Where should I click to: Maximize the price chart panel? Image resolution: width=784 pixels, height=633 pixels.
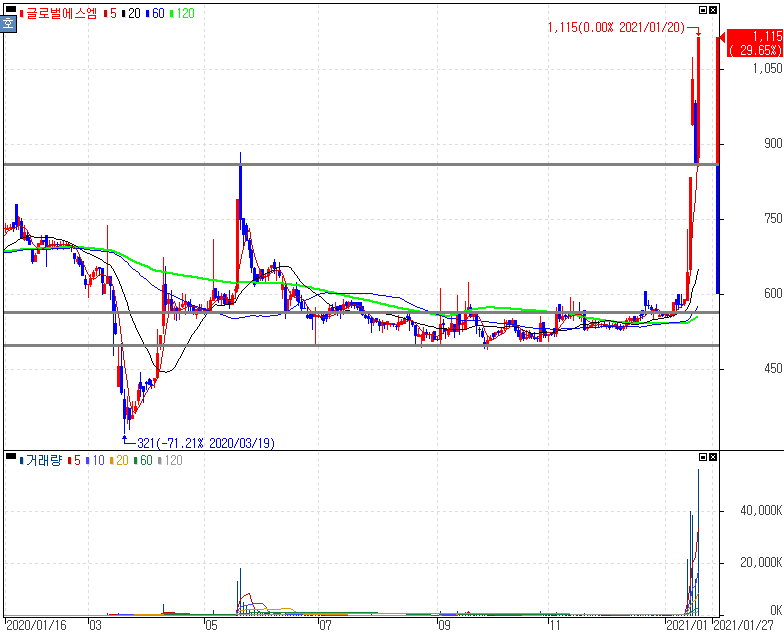point(702,10)
